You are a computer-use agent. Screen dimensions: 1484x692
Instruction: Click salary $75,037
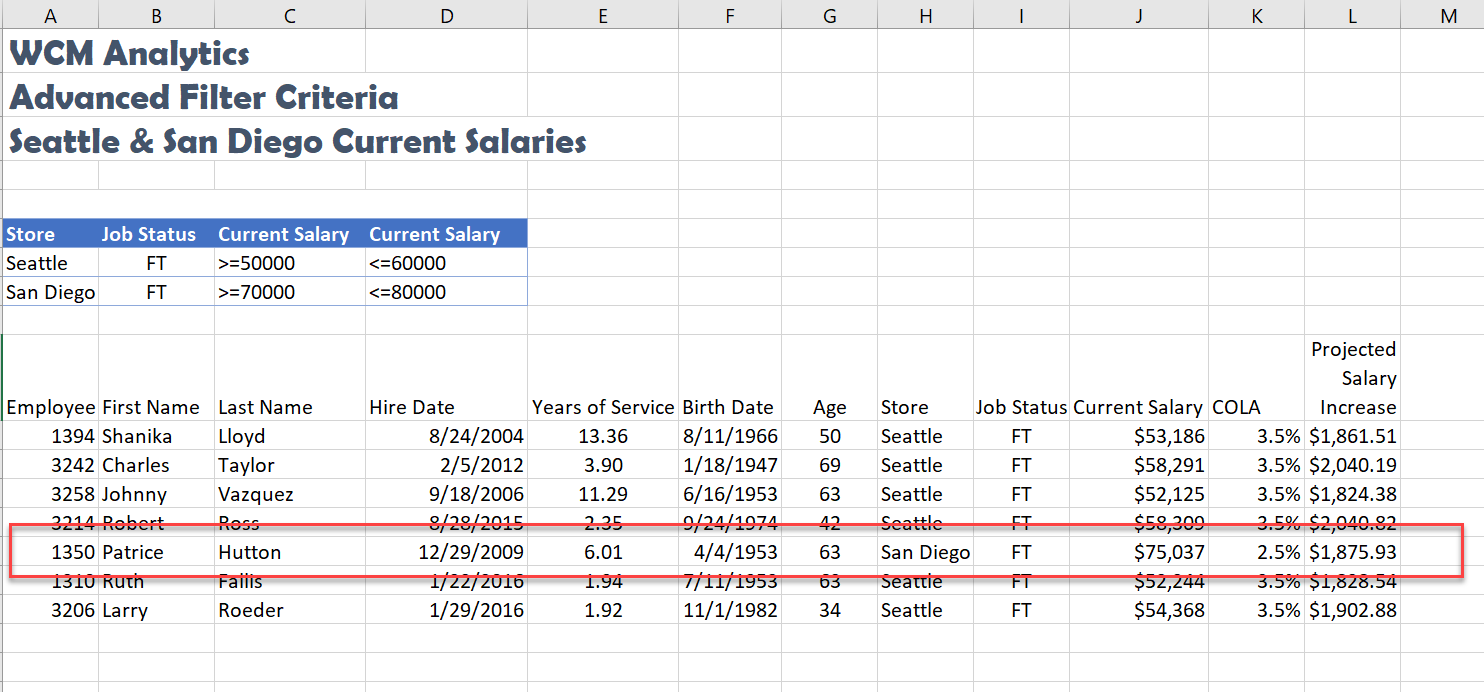(x=1138, y=552)
